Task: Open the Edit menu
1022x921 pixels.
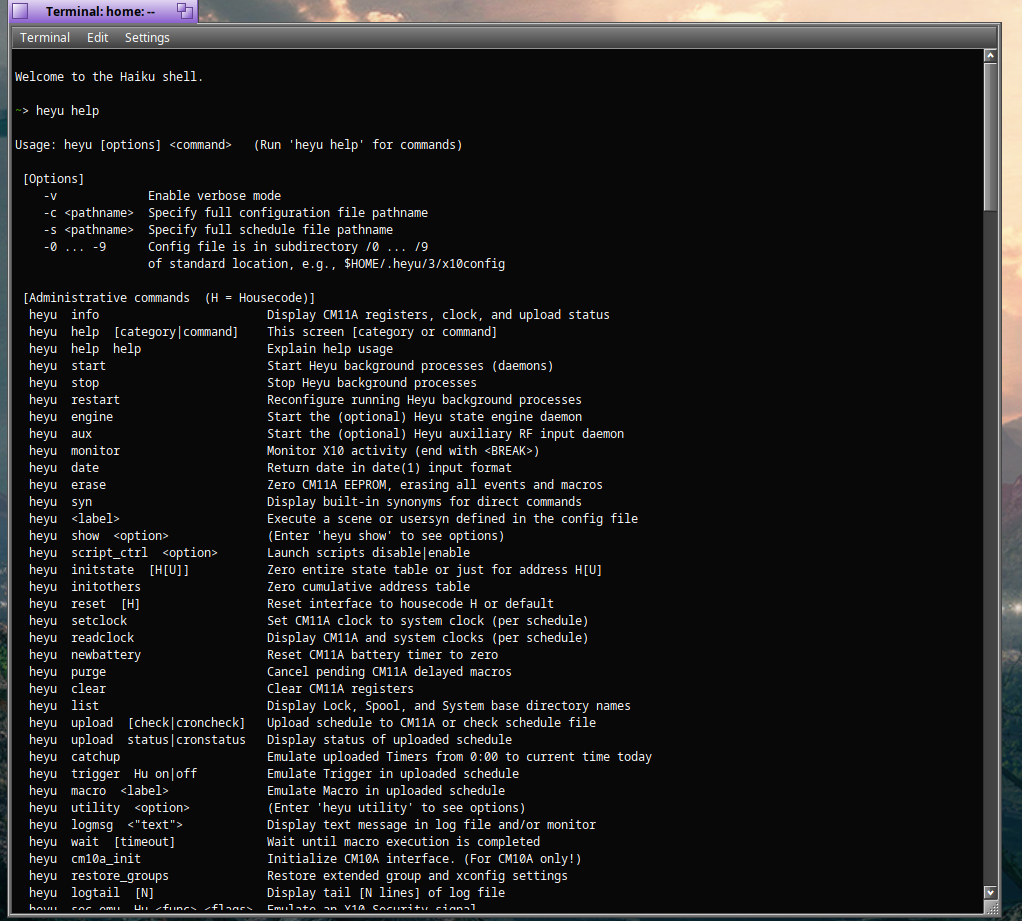Action: (x=97, y=38)
